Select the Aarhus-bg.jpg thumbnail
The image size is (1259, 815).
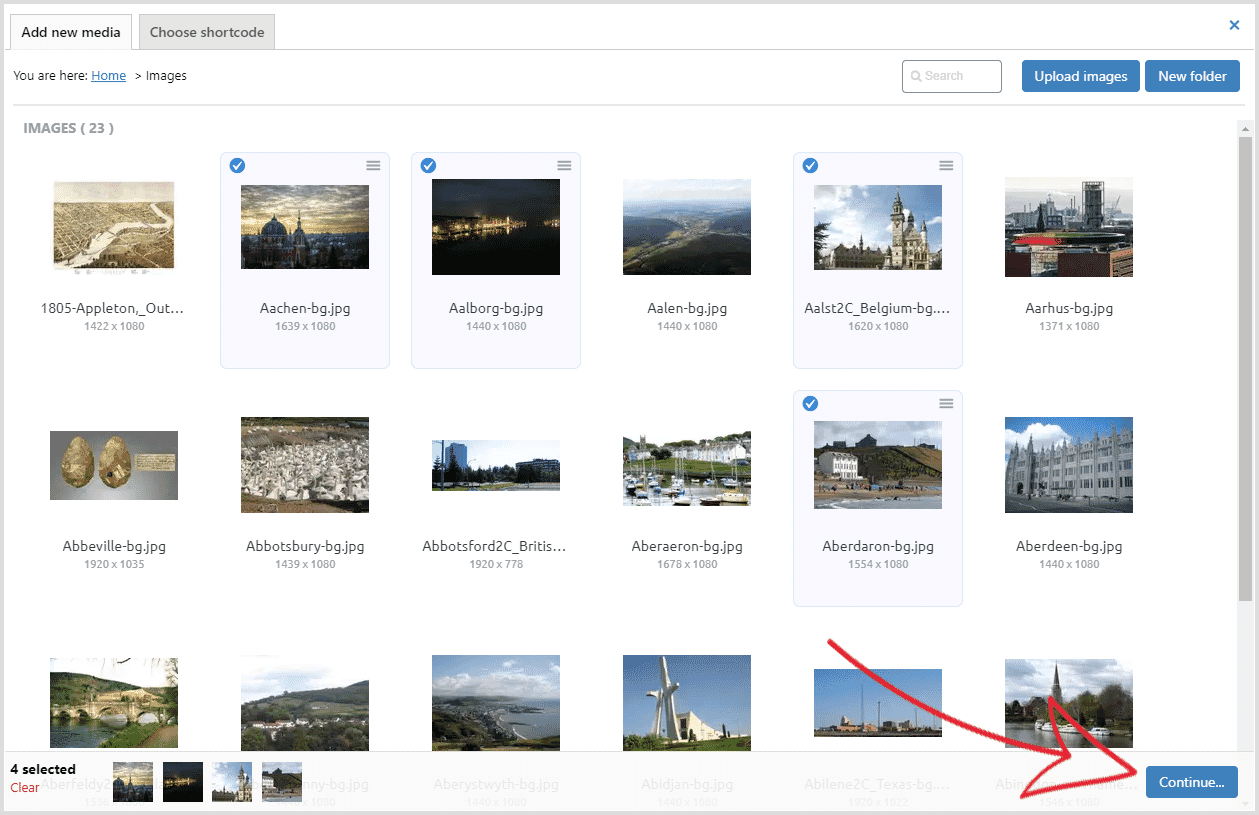click(1069, 227)
